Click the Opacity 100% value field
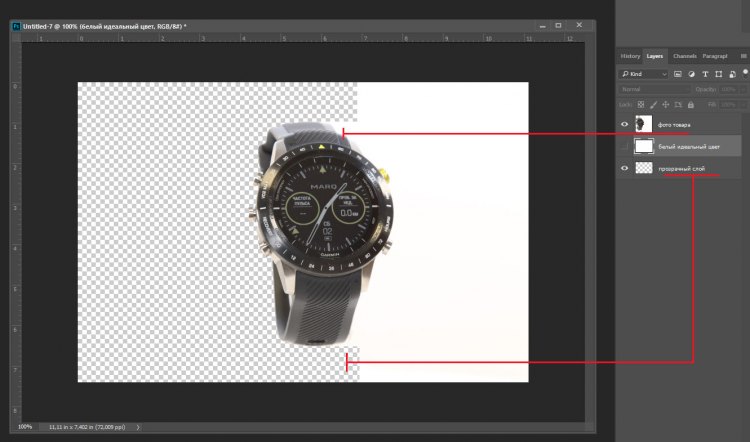 pos(728,89)
